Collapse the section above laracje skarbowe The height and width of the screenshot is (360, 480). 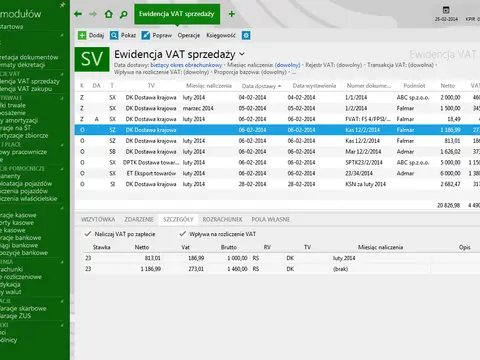62,301
